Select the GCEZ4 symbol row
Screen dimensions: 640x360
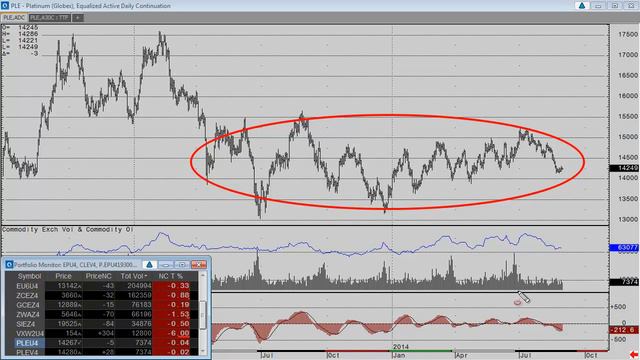(x=28, y=305)
